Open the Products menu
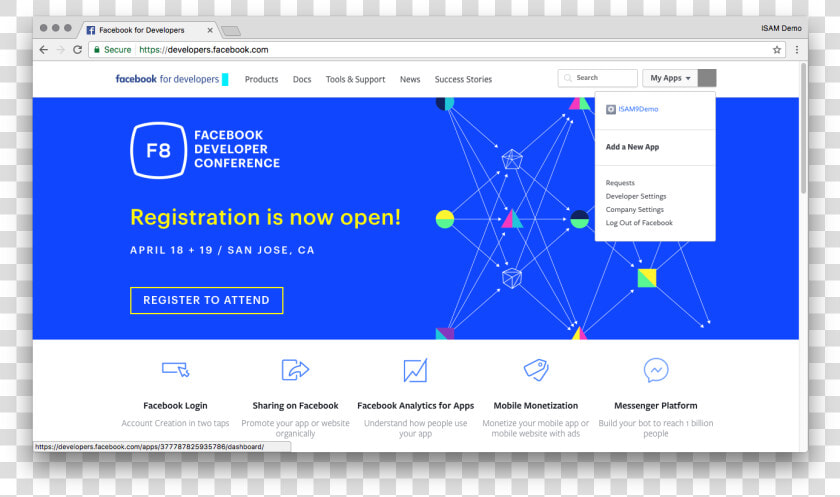Image resolution: width=840 pixels, height=497 pixels. 261,79
